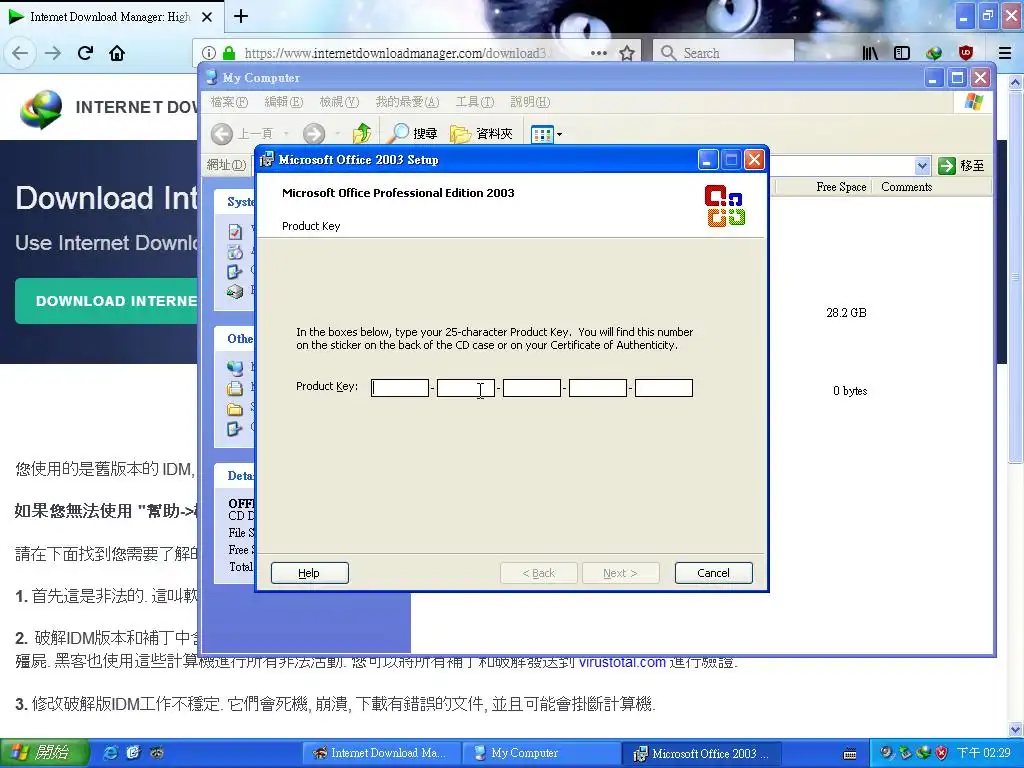Open the 檔案(F) menu in My Computer

(x=229, y=102)
